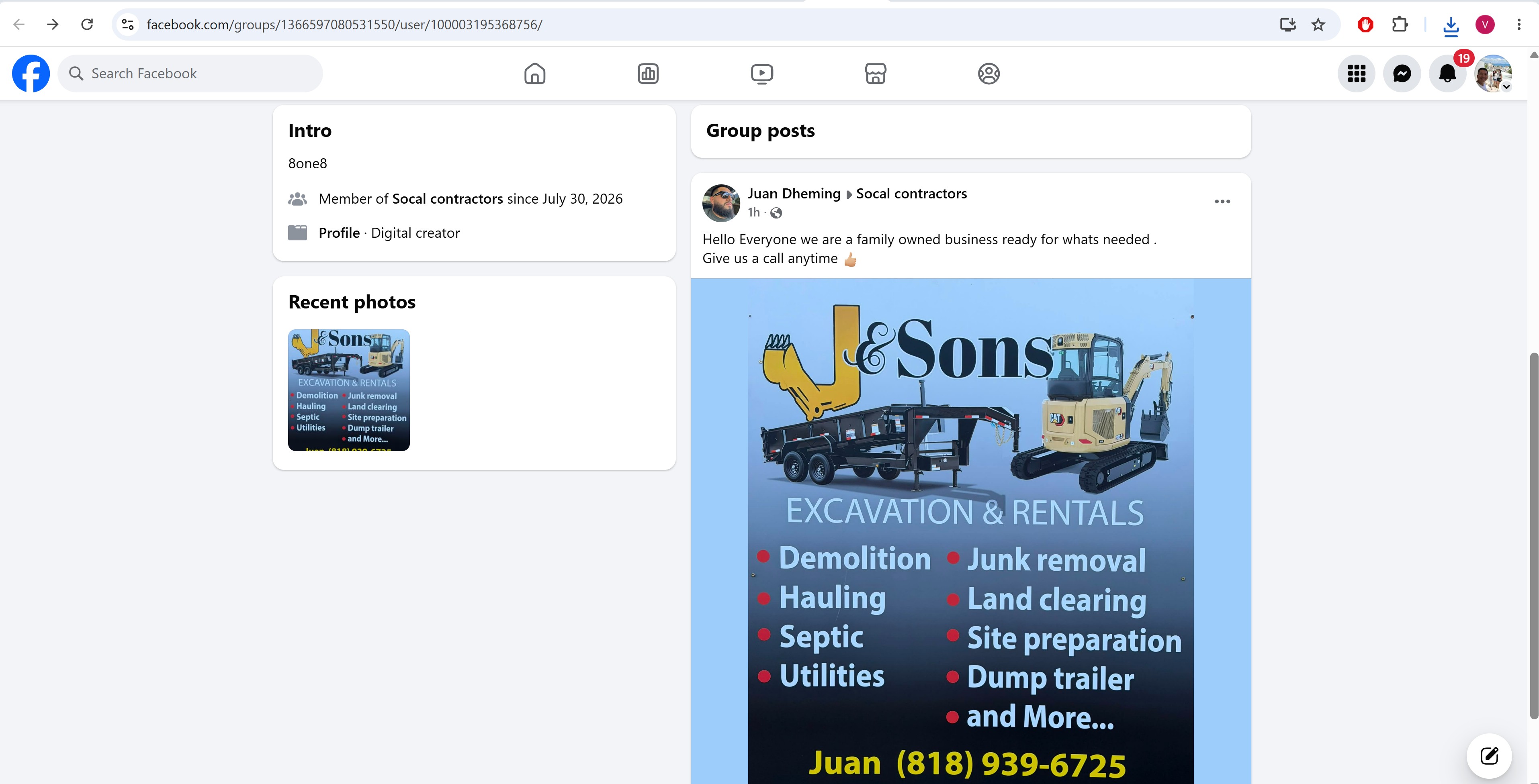Open Messenger chats
Image resolution: width=1539 pixels, height=784 pixels.
coord(1402,73)
